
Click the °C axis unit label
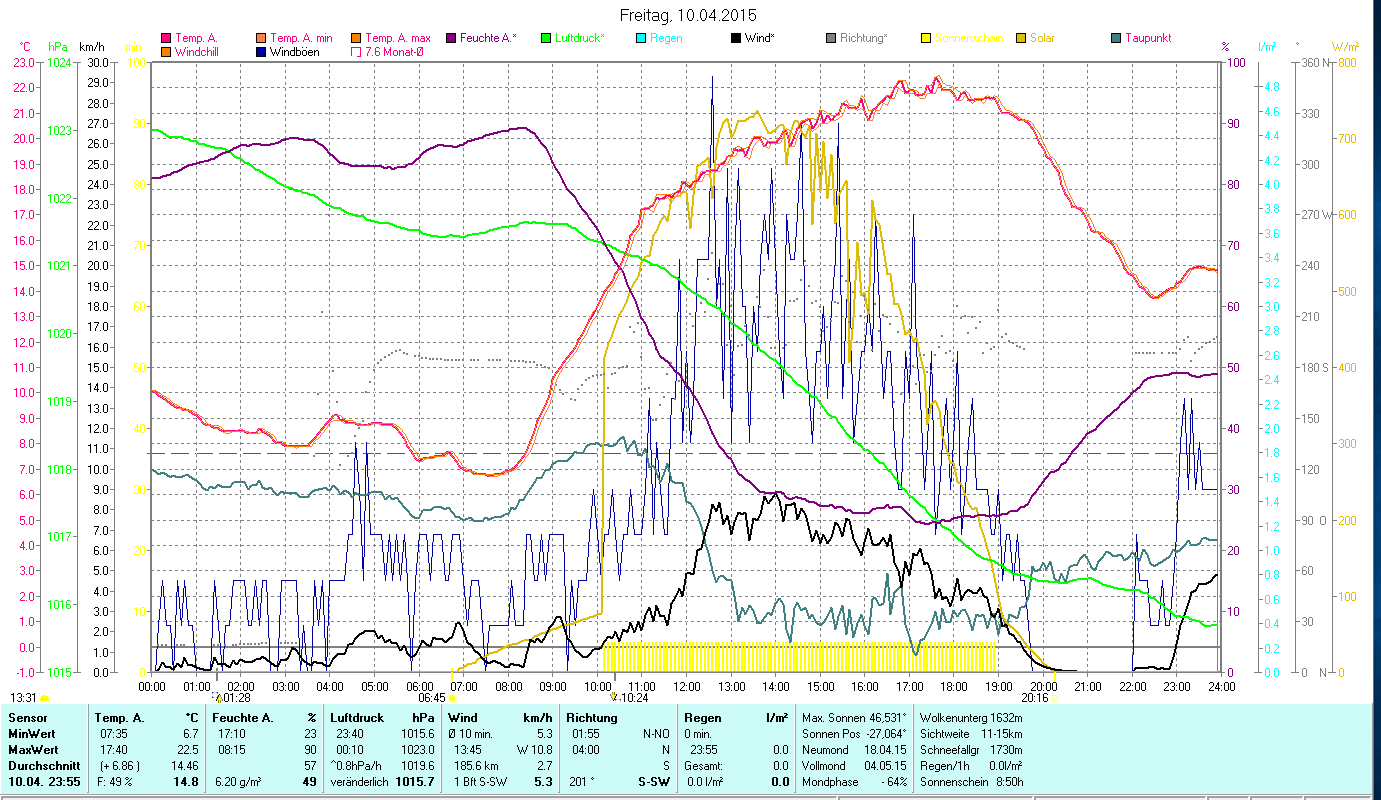coord(25,47)
